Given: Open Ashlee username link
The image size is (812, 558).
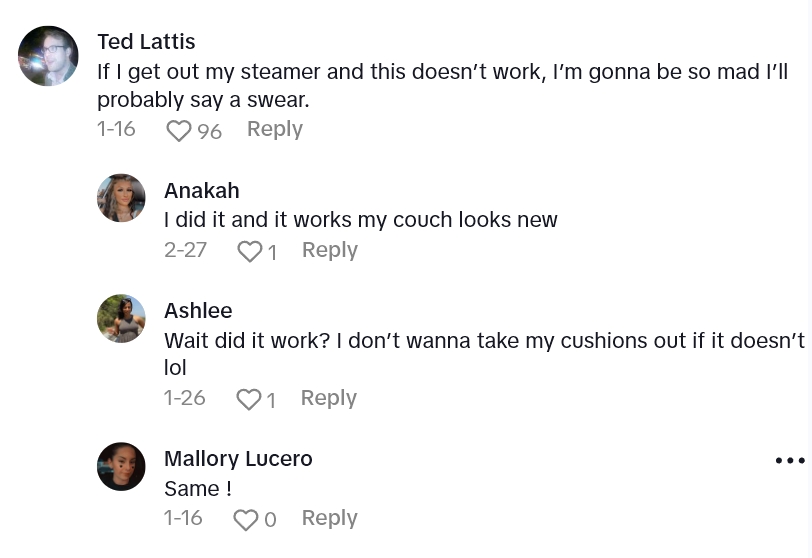Looking at the screenshot, I should 198,311.
